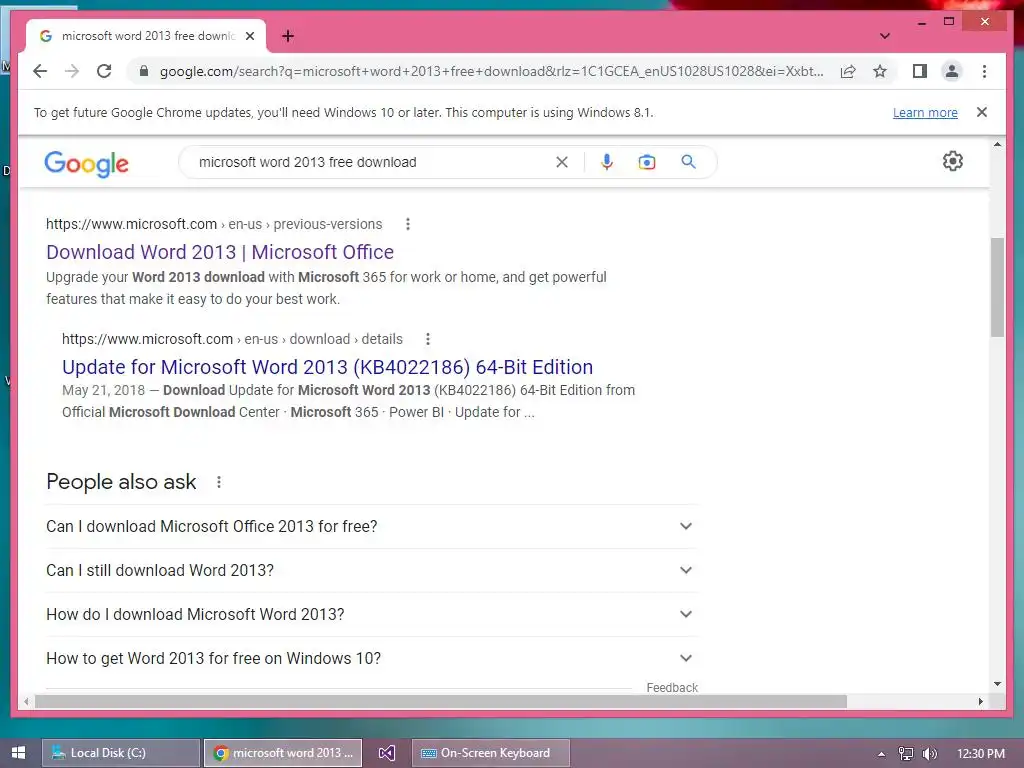Switch to Local Disk (C:) taskbar window
Screen dimensions: 1024x768
click(x=121, y=753)
